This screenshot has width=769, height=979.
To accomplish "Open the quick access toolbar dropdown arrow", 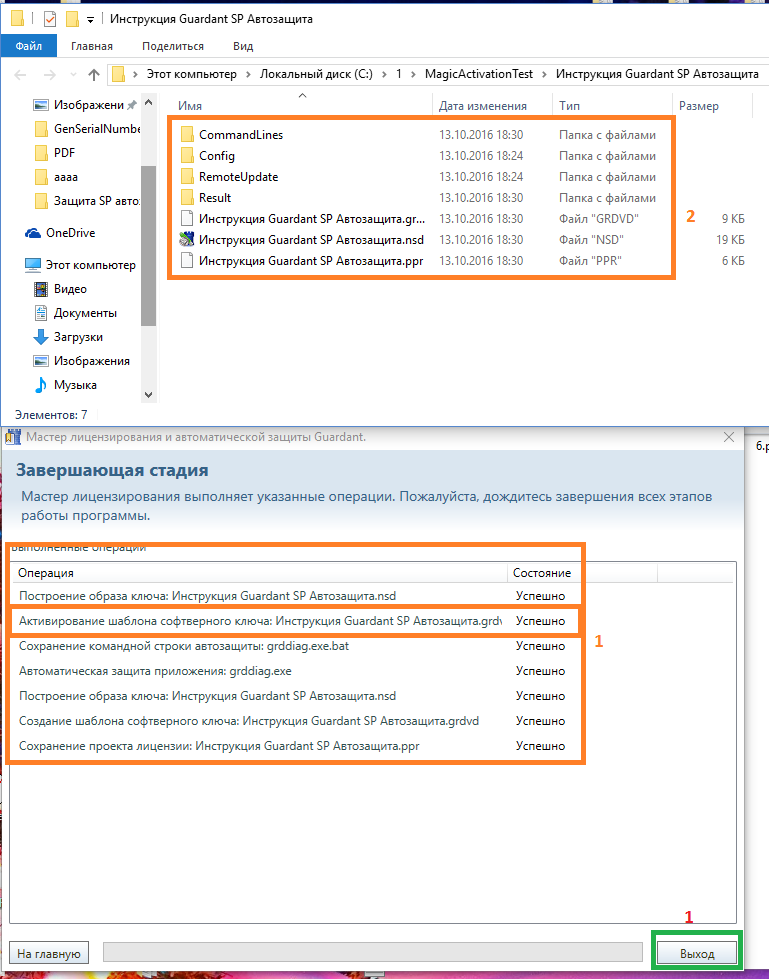I will pyautogui.click(x=91, y=20).
